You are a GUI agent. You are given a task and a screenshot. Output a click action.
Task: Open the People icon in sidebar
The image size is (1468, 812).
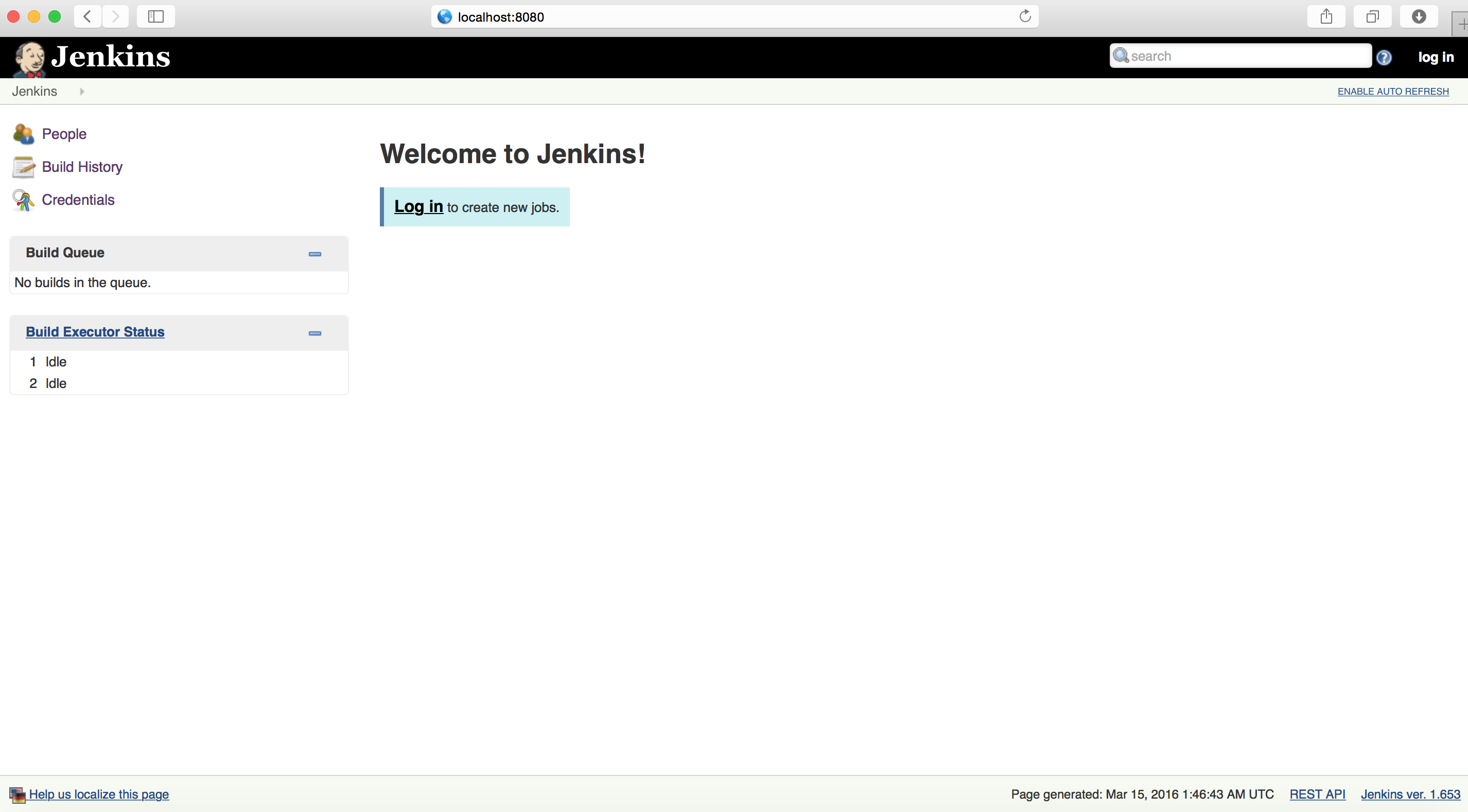[x=23, y=134]
